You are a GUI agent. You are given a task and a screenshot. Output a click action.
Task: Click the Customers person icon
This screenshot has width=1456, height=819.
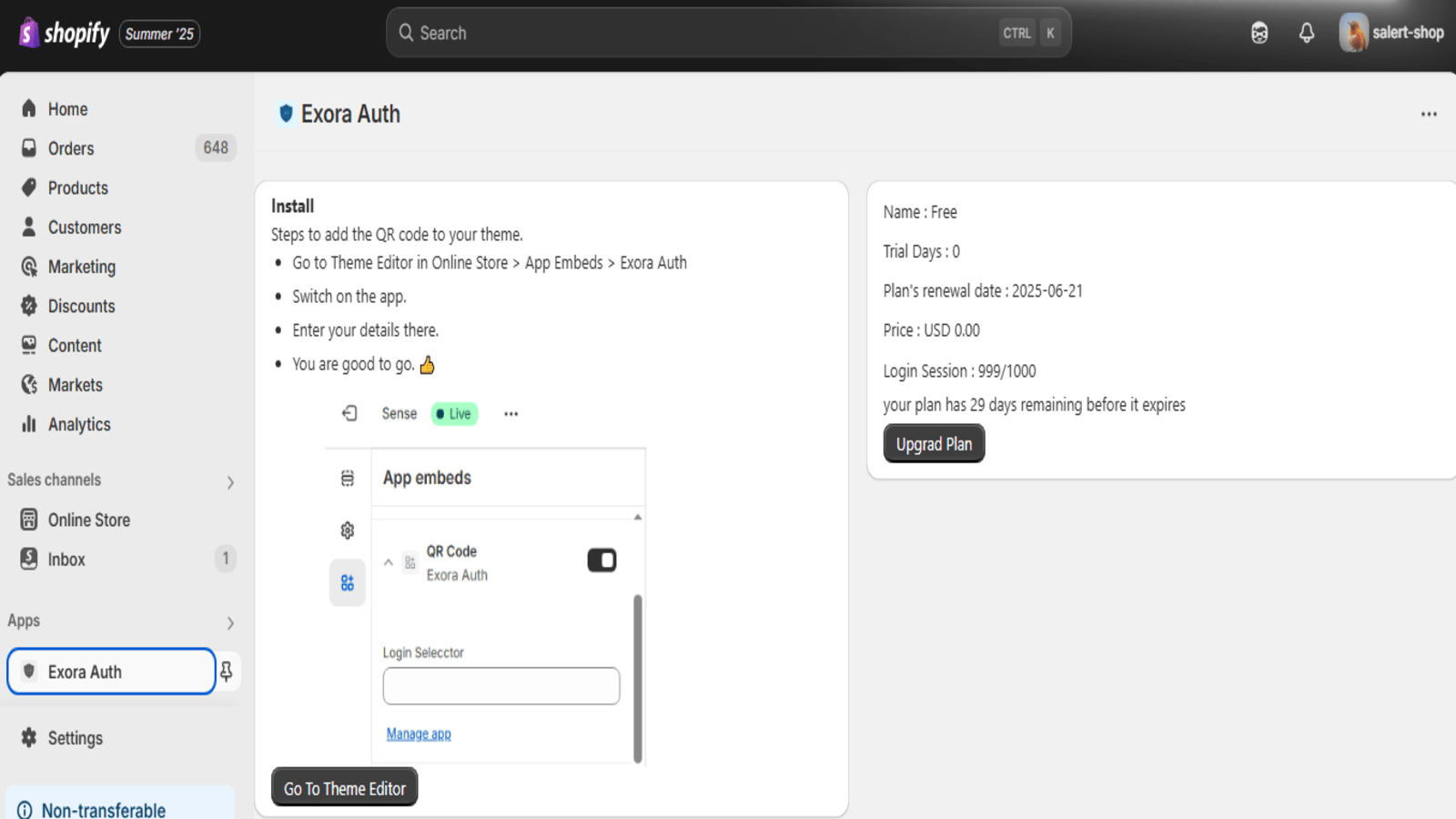29,227
